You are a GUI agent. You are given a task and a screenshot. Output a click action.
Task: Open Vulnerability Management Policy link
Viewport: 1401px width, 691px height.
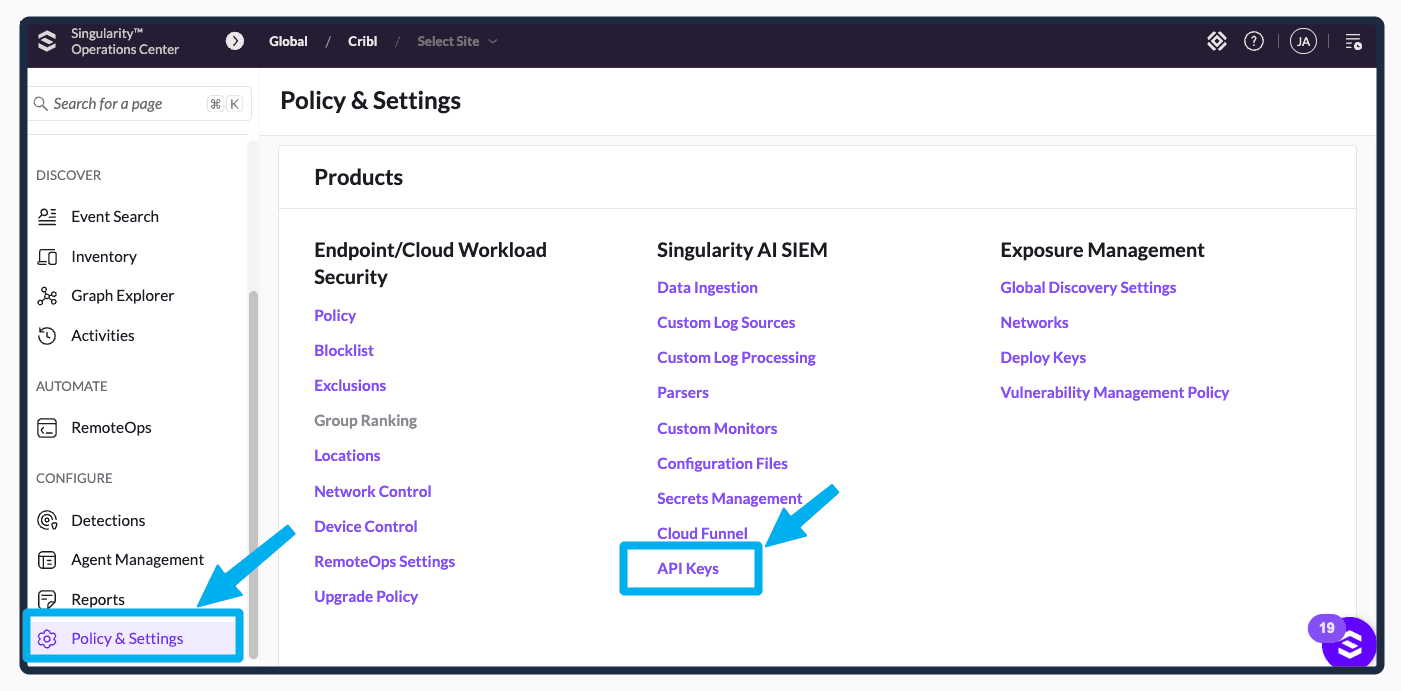[1114, 392]
